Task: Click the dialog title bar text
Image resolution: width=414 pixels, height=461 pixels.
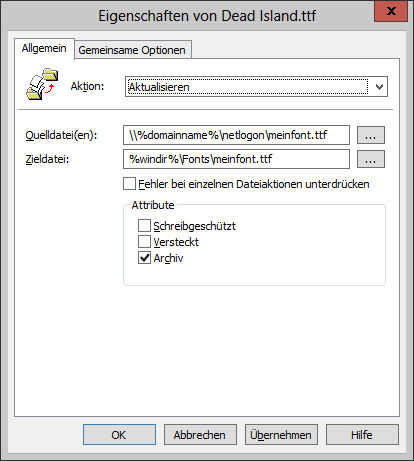Action: 207,16
